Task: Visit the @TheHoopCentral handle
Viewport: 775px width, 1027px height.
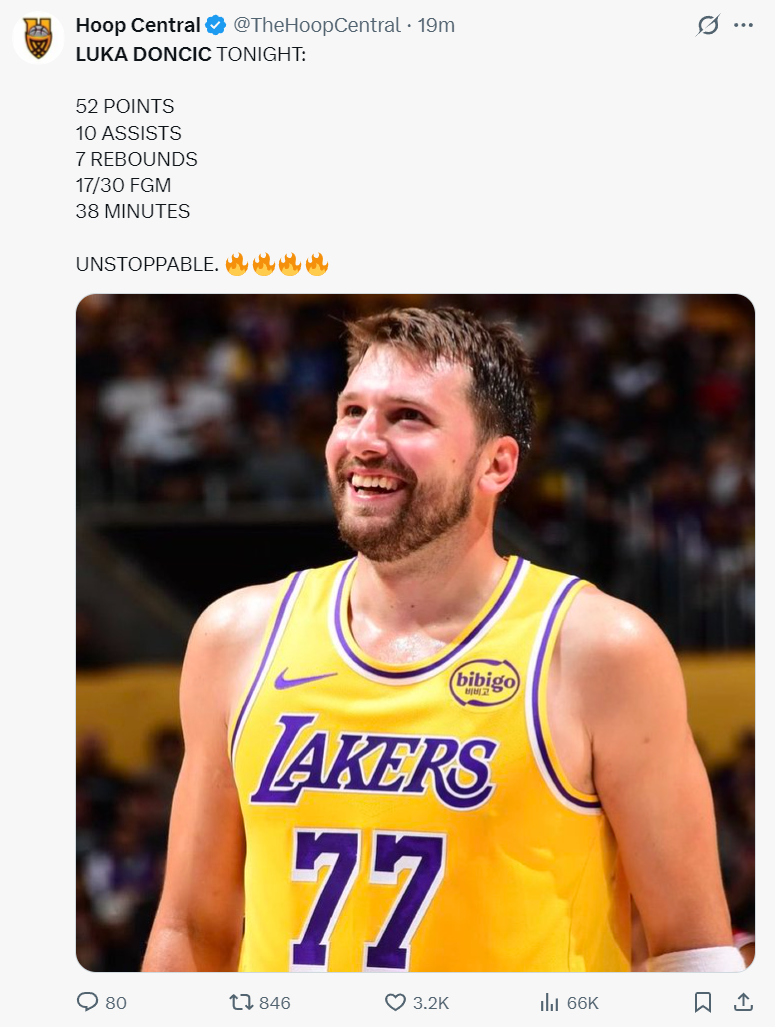Action: point(316,26)
